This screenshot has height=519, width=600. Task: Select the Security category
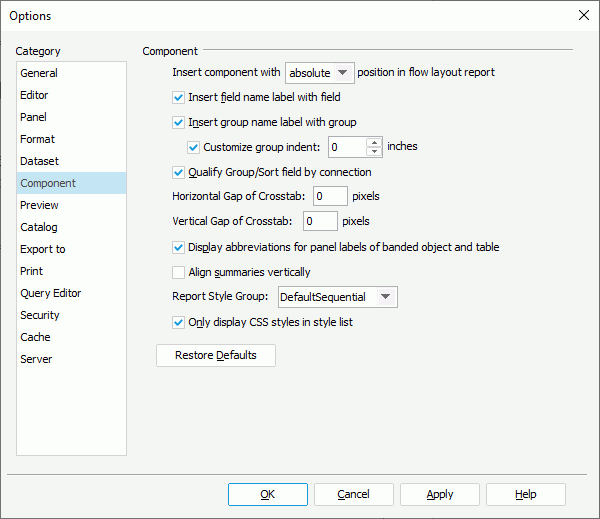(71, 315)
